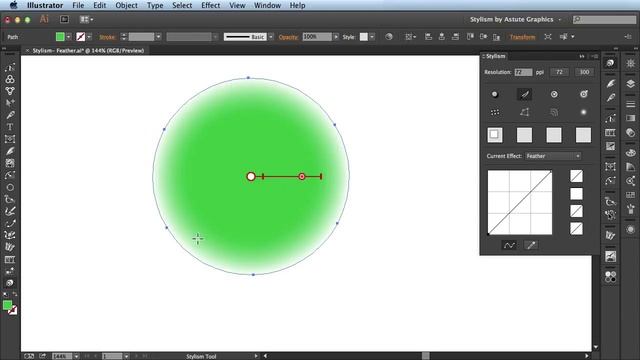Open the Object menu

[127, 5]
